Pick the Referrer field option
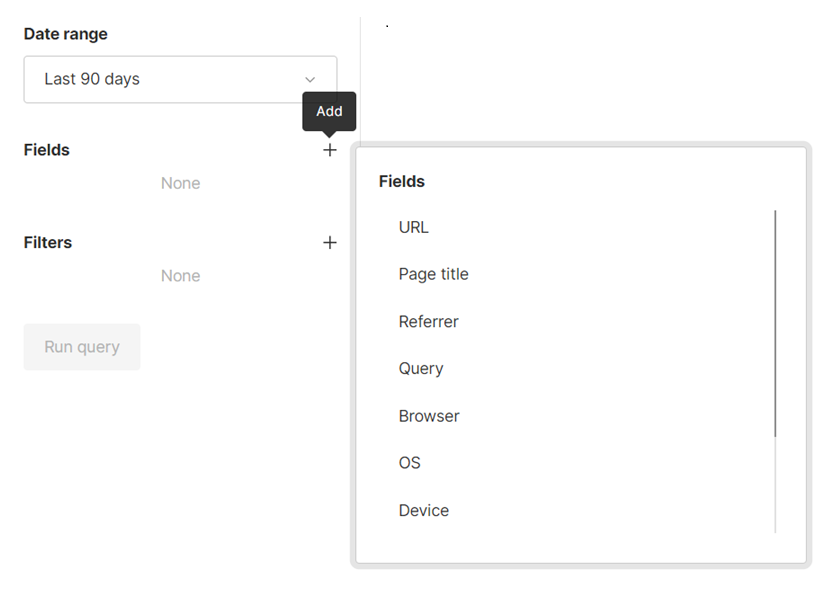 tap(428, 322)
